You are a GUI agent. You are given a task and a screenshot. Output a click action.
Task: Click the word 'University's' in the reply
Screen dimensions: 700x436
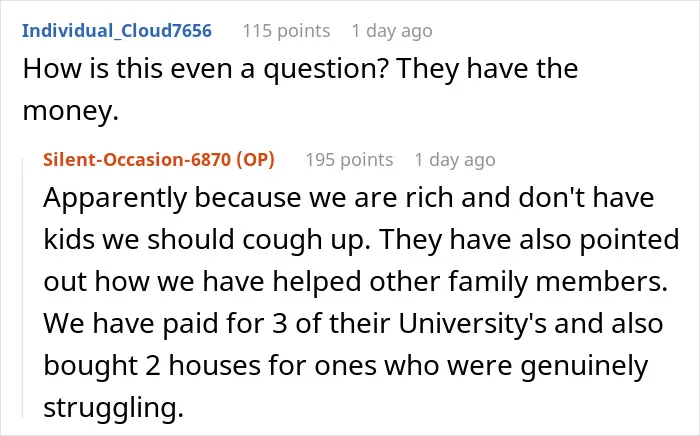pos(472,324)
